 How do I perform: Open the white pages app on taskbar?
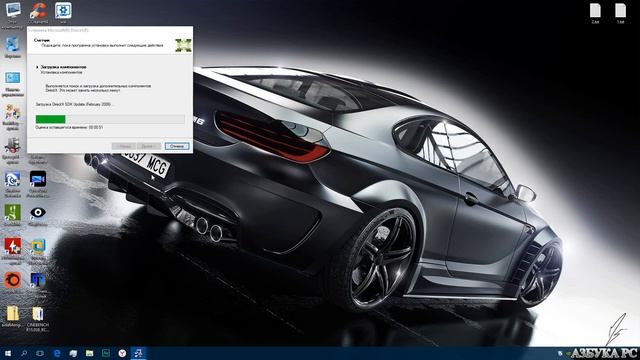tap(73, 353)
